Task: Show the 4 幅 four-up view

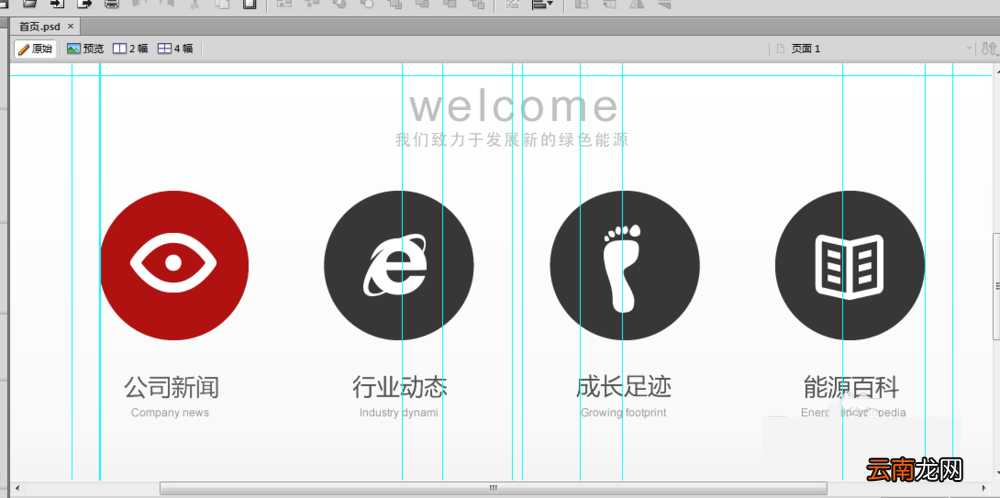Action: click(175, 48)
